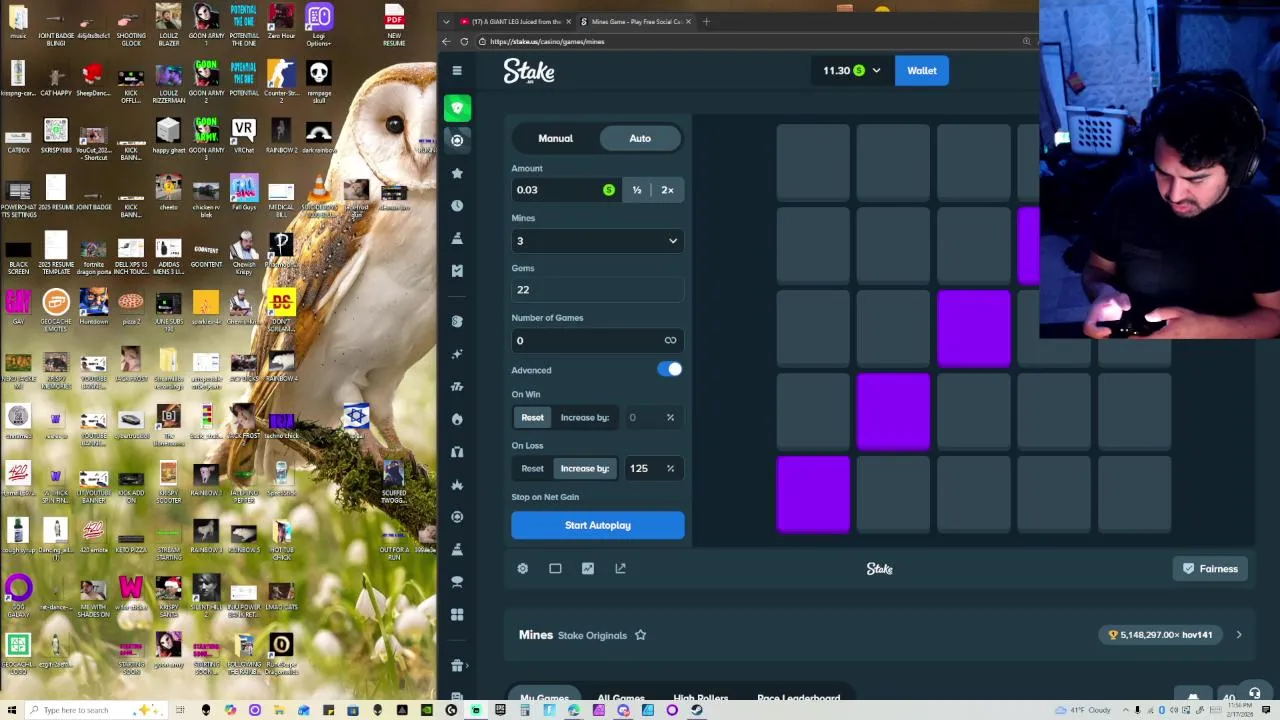Open Steam from the taskbar
Screen dimensions: 1280x720
point(696,710)
